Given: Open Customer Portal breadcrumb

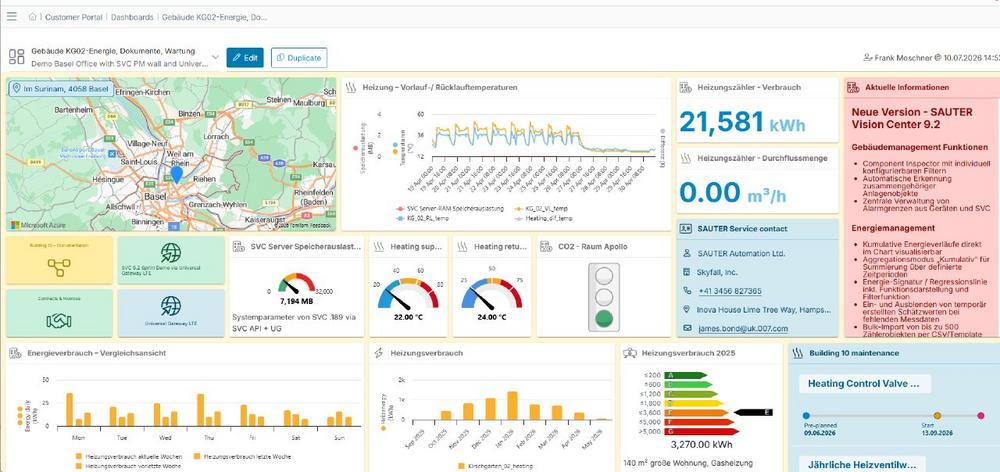Looking at the screenshot, I should click(73, 17).
